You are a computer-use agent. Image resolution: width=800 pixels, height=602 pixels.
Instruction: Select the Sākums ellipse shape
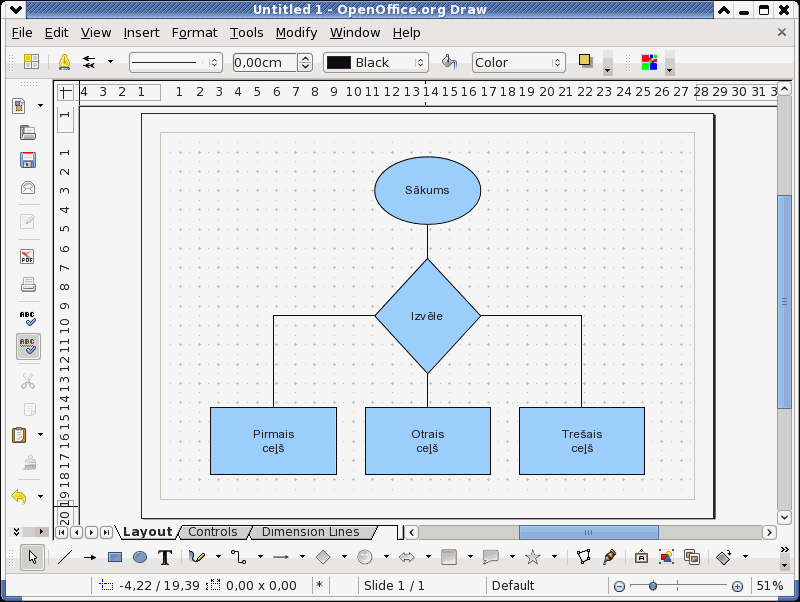[x=428, y=190]
